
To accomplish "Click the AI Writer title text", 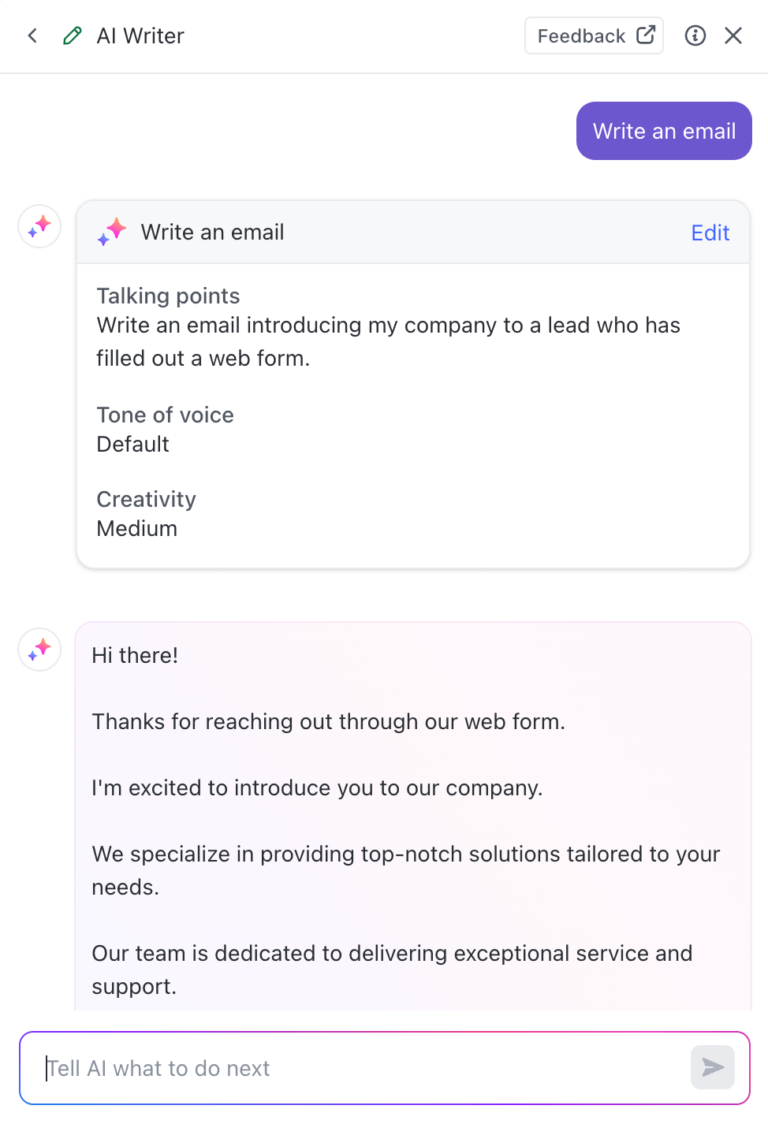I will click(140, 35).
